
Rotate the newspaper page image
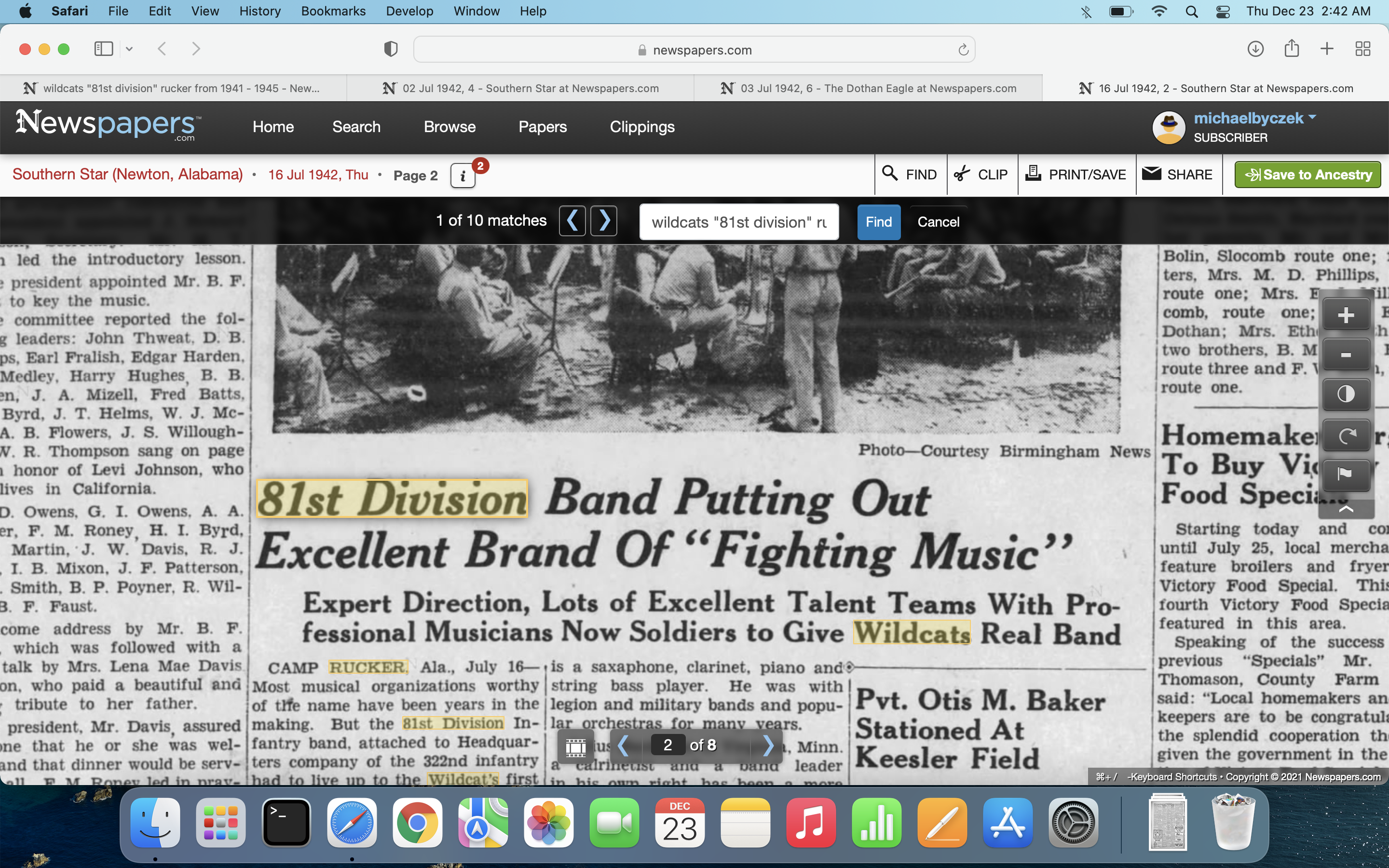(1346, 435)
